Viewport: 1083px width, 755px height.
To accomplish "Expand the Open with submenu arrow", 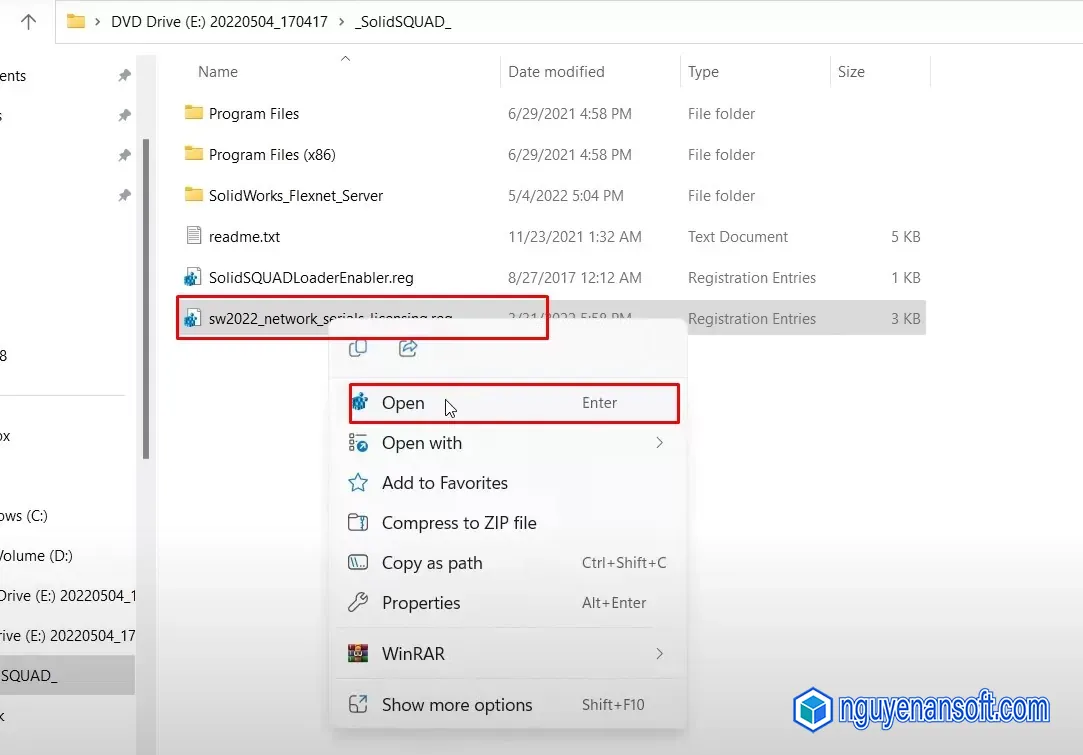I will click(659, 443).
